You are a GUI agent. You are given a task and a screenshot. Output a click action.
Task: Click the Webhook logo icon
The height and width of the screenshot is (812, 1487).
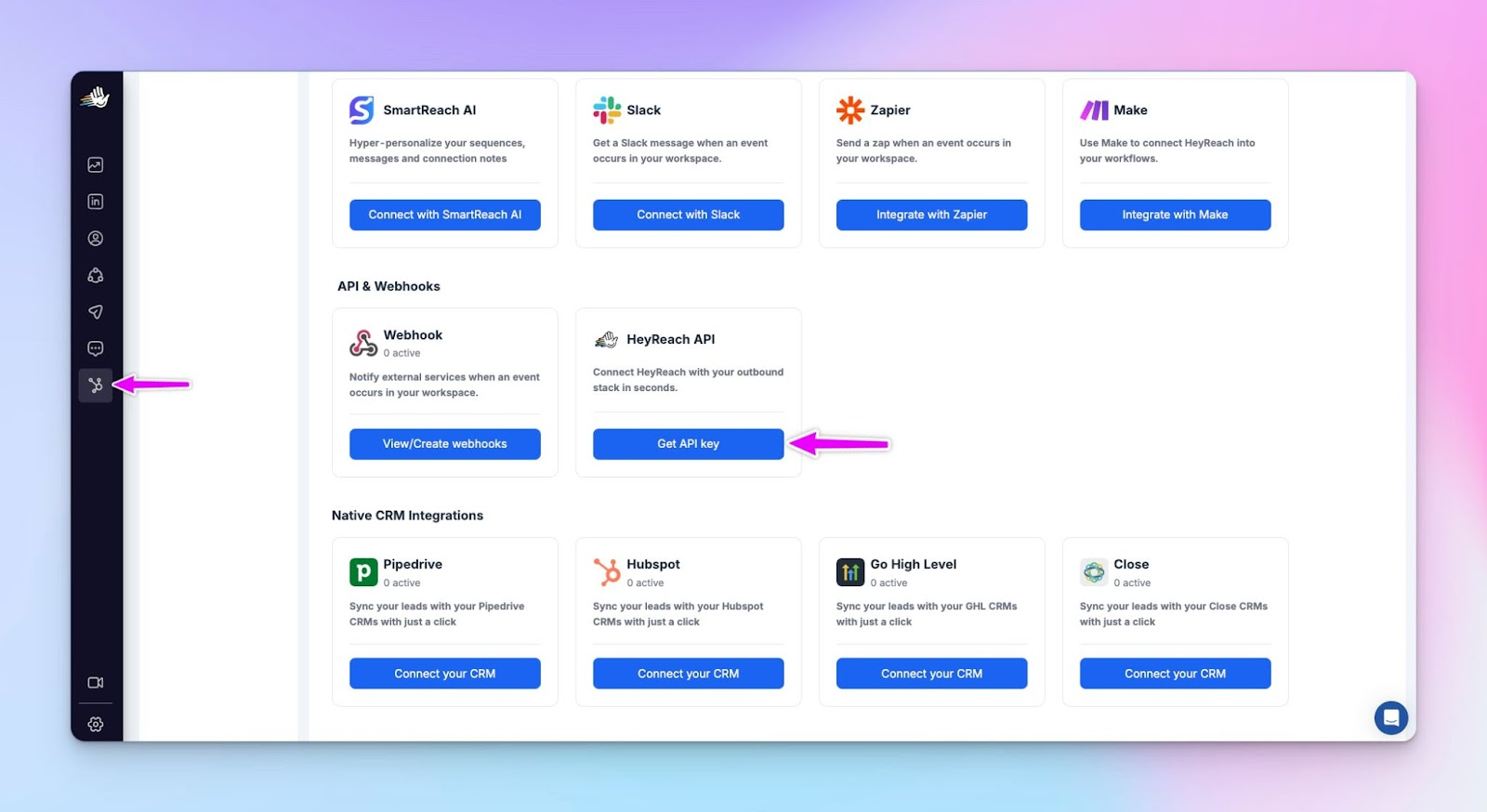[363, 343]
